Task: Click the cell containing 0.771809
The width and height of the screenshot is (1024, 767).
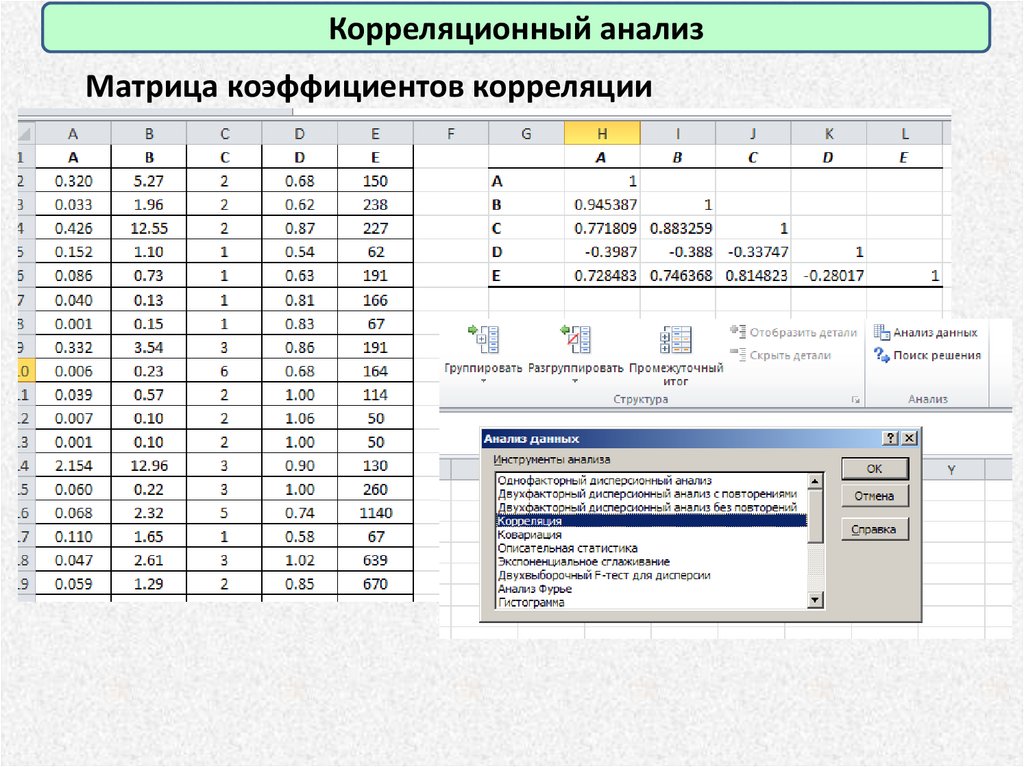Action: pyautogui.click(x=602, y=228)
